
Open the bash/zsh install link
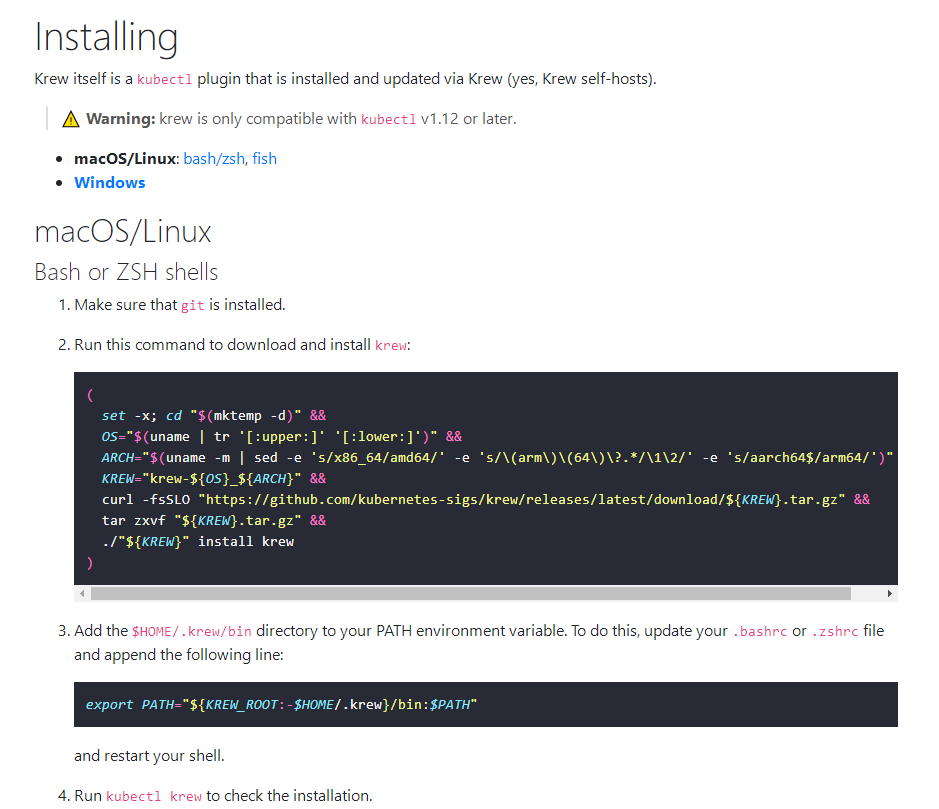tap(214, 159)
